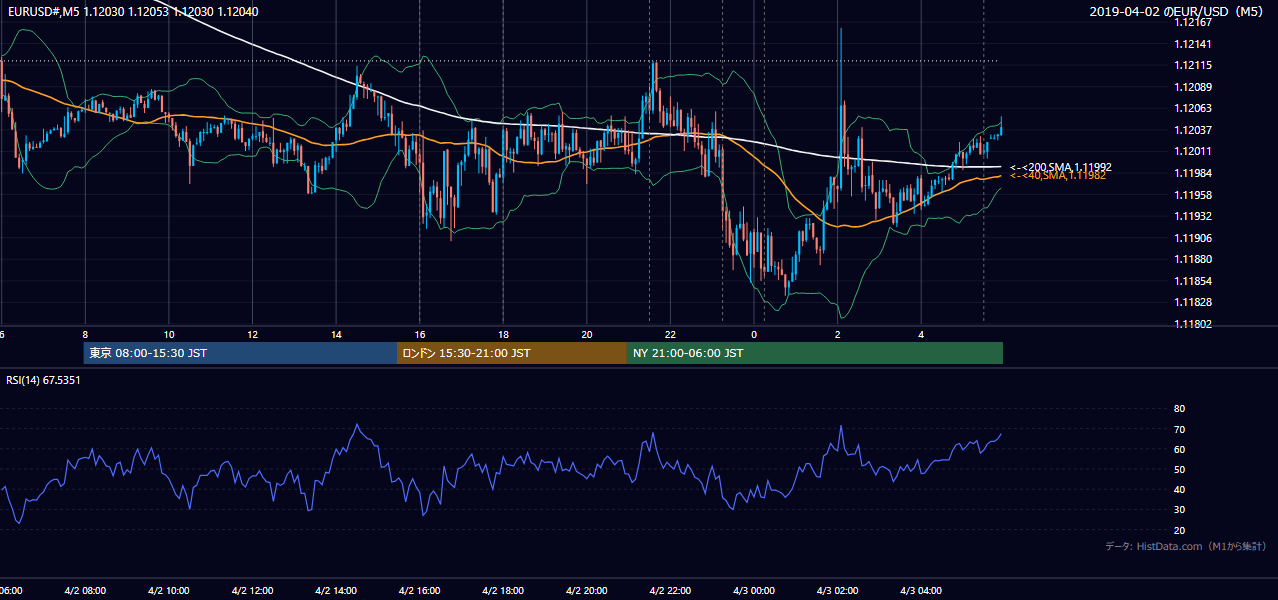
Task: Click the RSI axis value 20
Action: (x=1179, y=530)
